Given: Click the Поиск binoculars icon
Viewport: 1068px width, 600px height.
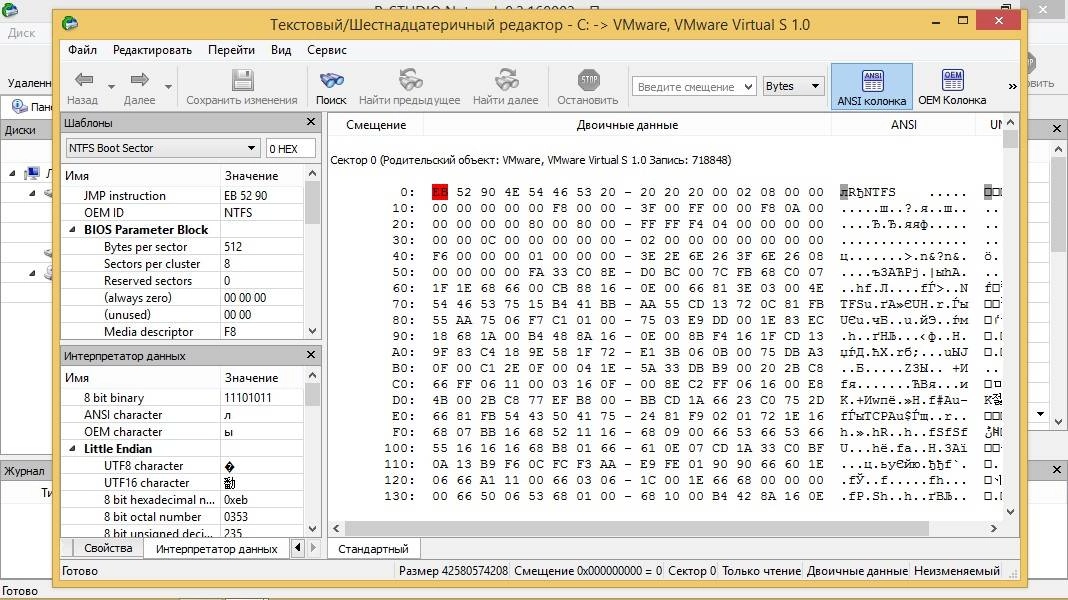Looking at the screenshot, I should tap(331, 80).
